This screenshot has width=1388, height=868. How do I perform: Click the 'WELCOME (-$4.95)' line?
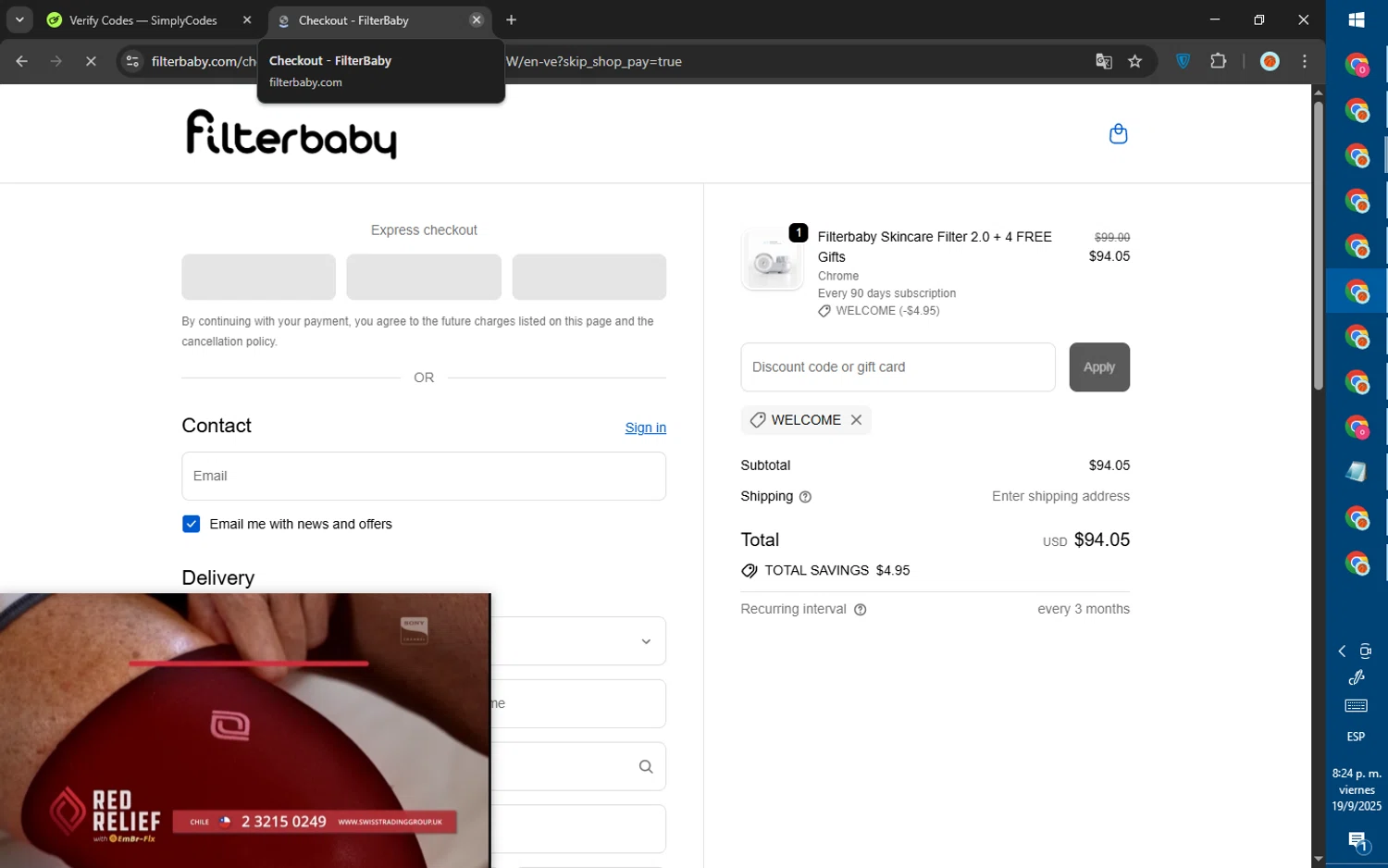tap(879, 311)
